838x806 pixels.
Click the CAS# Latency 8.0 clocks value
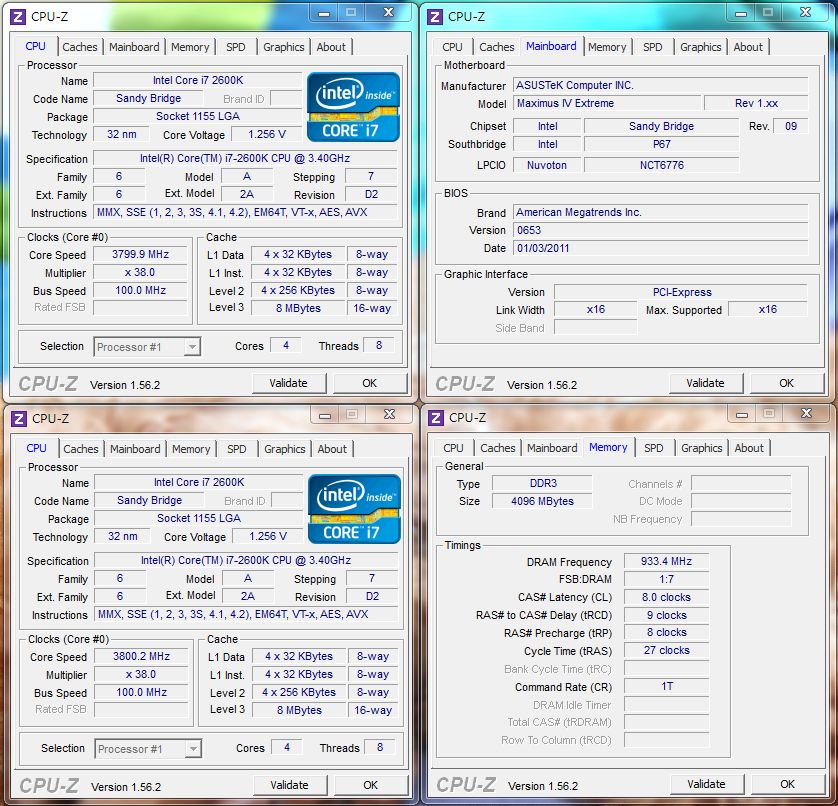tap(666, 598)
